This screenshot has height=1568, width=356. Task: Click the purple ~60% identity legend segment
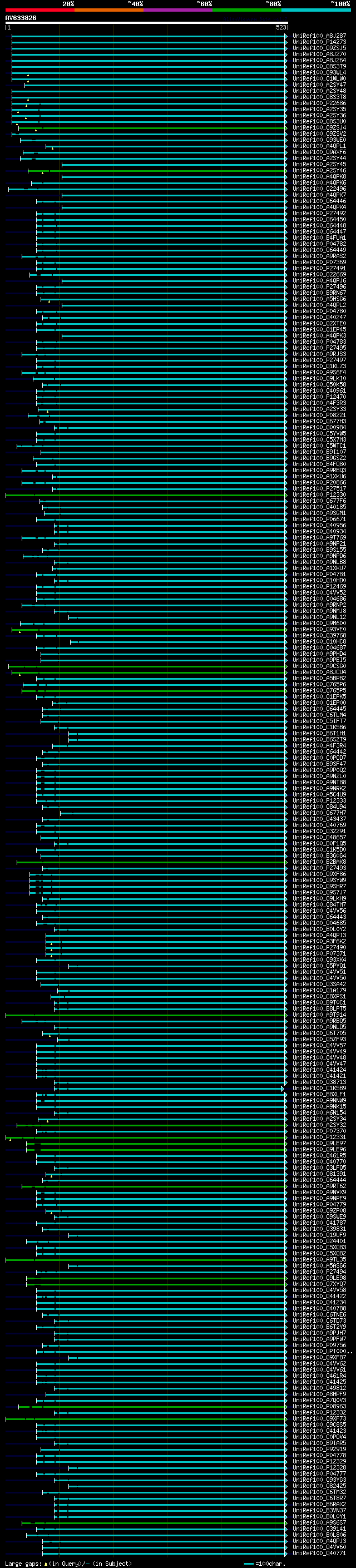click(179, 11)
